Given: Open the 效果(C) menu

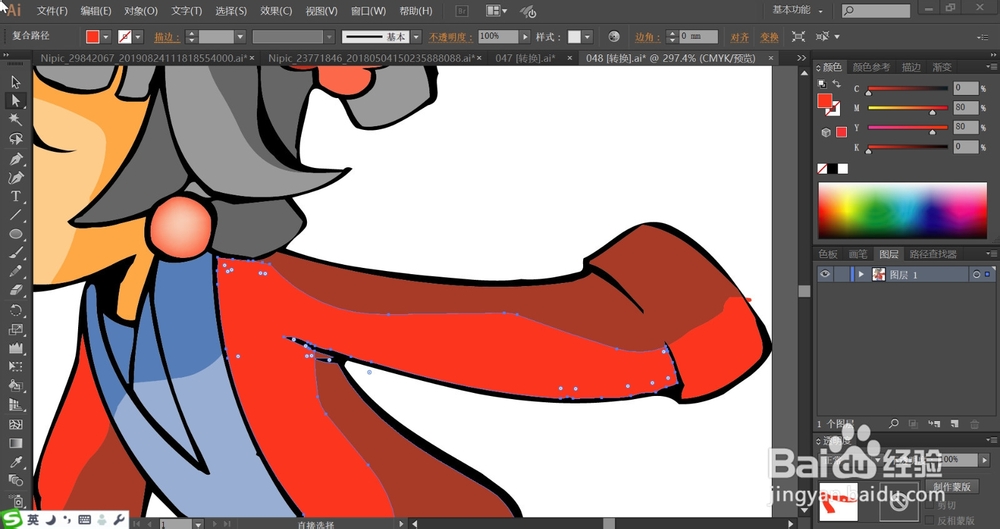Looking at the screenshot, I should point(276,11).
